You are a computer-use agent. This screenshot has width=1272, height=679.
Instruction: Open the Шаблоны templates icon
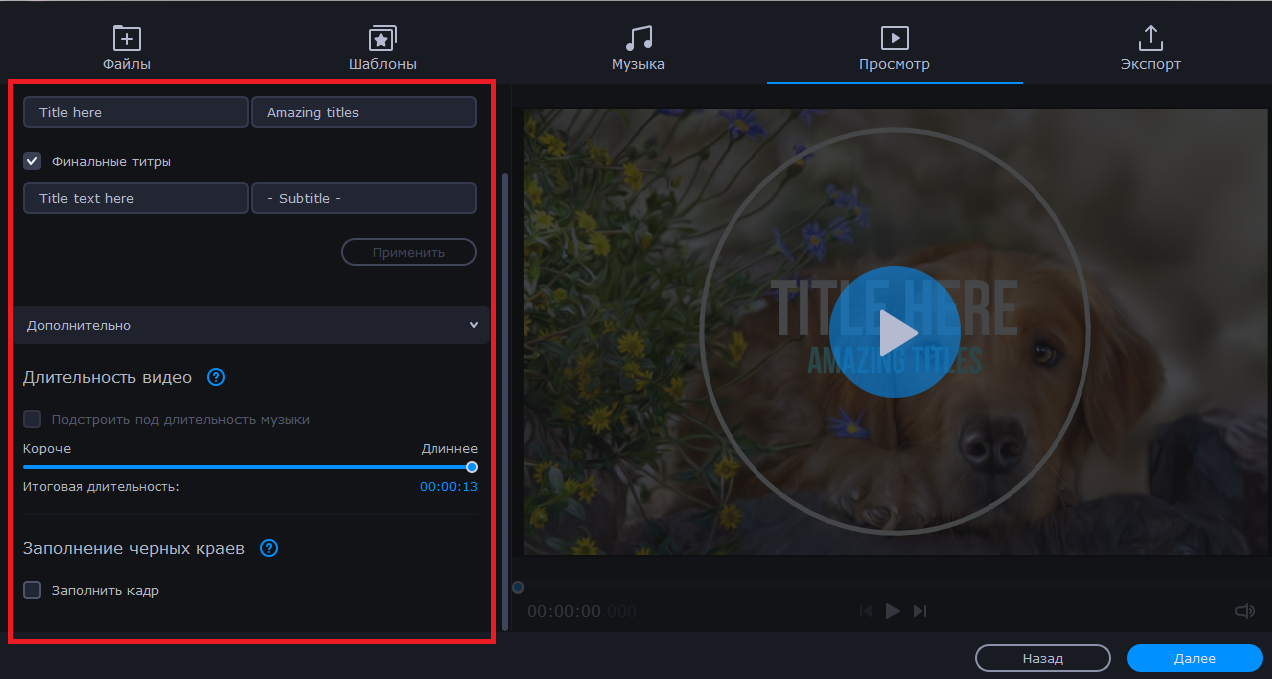(382, 39)
